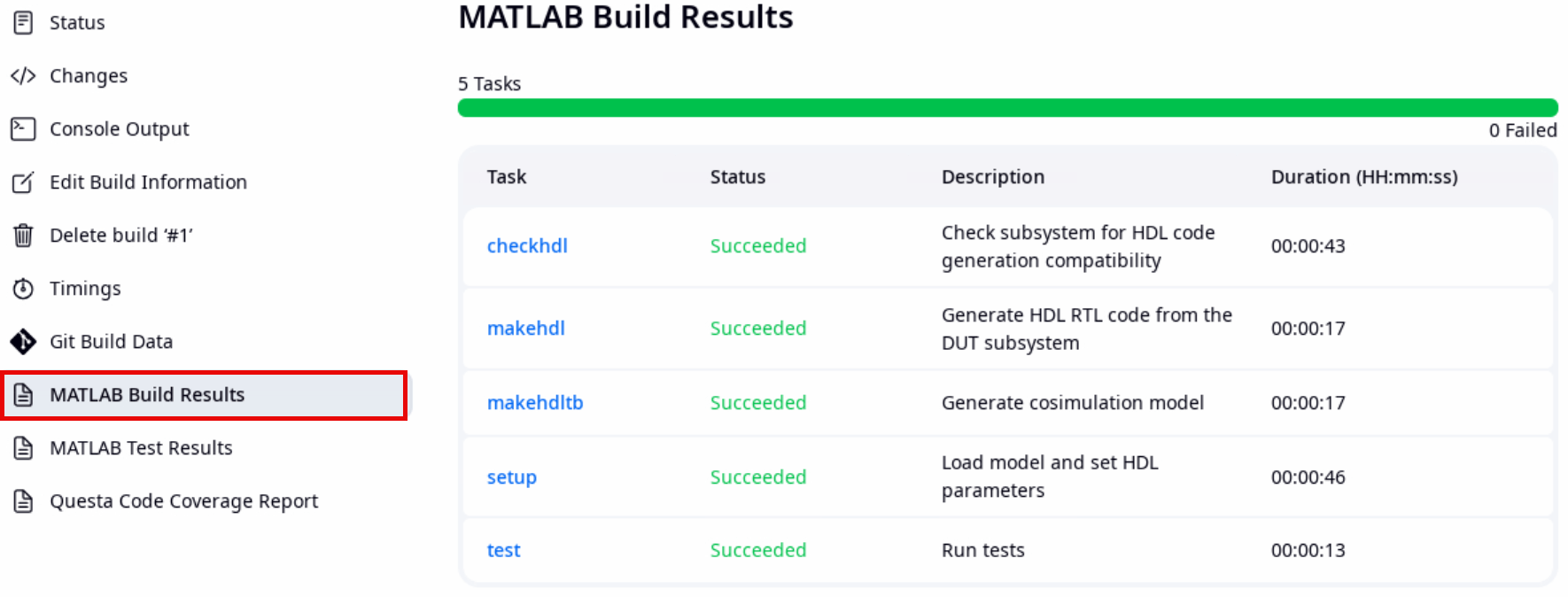
Task: Open Console Output via its terminal icon
Action: (x=22, y=128)
